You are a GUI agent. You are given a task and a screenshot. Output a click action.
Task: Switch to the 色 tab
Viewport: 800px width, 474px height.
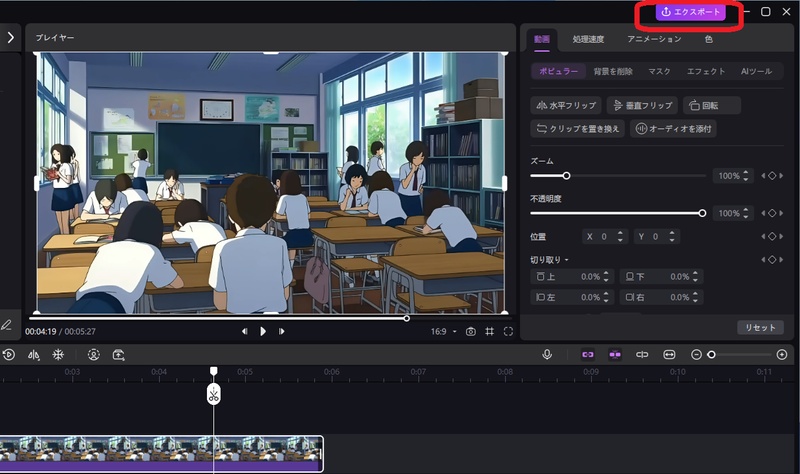pos(708,39)
